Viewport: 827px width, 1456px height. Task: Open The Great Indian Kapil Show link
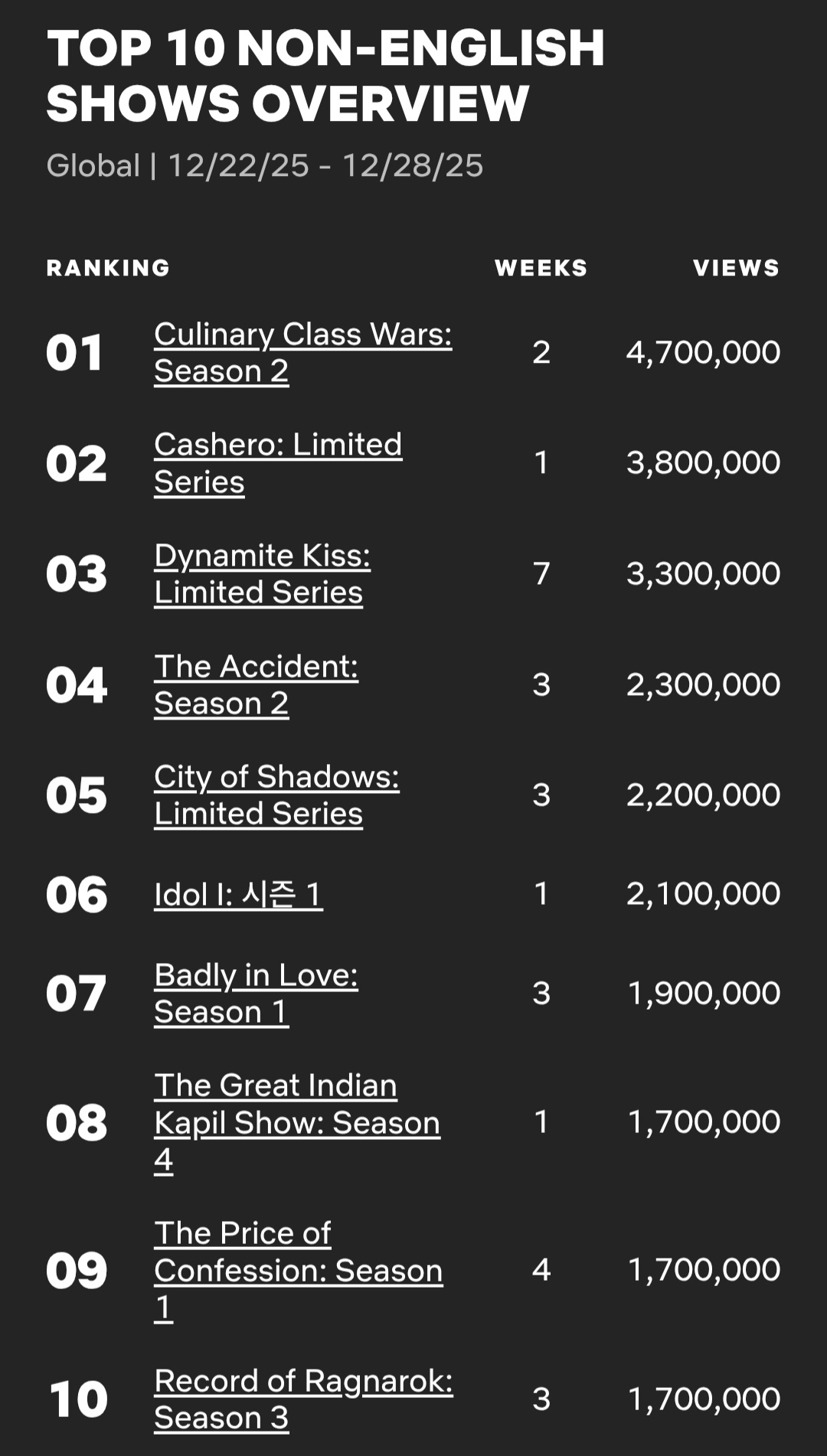point(297,1122)
